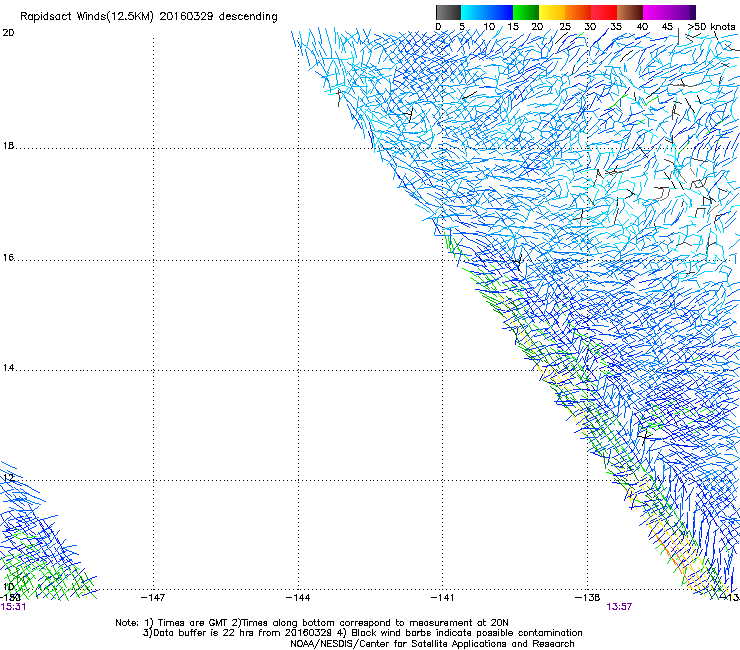Click the note line starting '3)Data buffer is 22 hrs'
This screenshot has width=740, height=650.
coord(362,633)
